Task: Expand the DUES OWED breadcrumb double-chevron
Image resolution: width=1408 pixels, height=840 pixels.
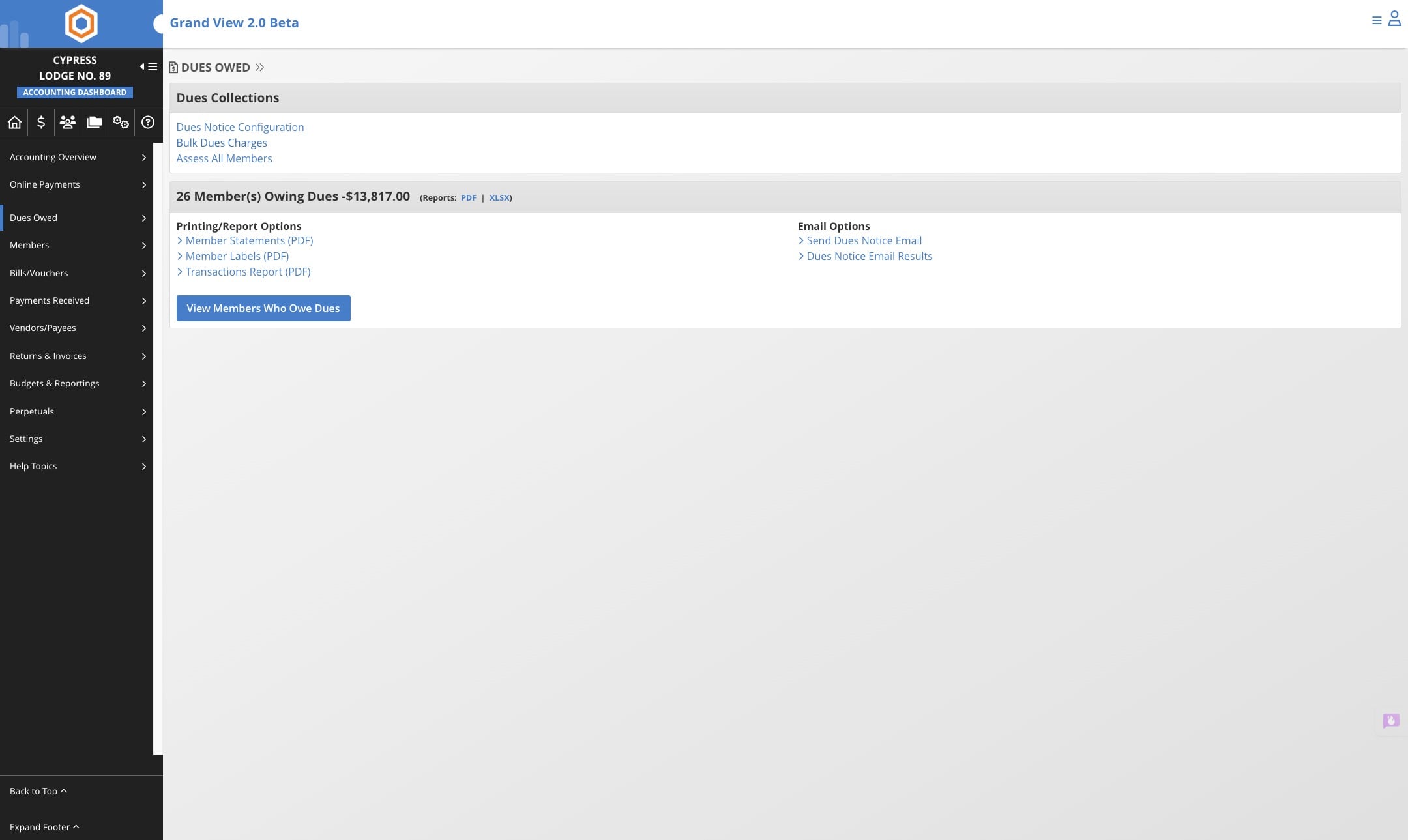Action: tap(260, 67)
